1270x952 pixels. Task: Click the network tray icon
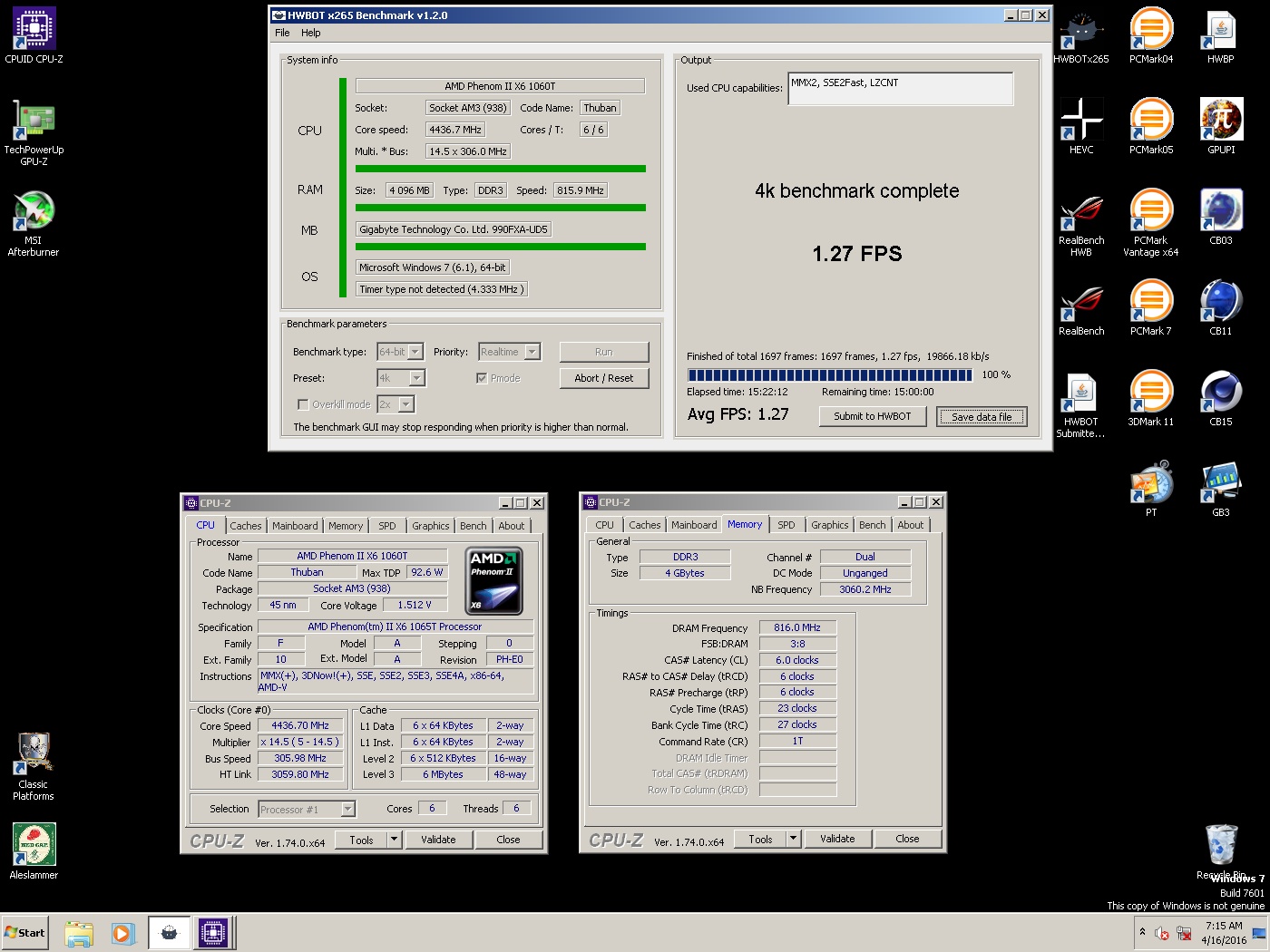1184,933
